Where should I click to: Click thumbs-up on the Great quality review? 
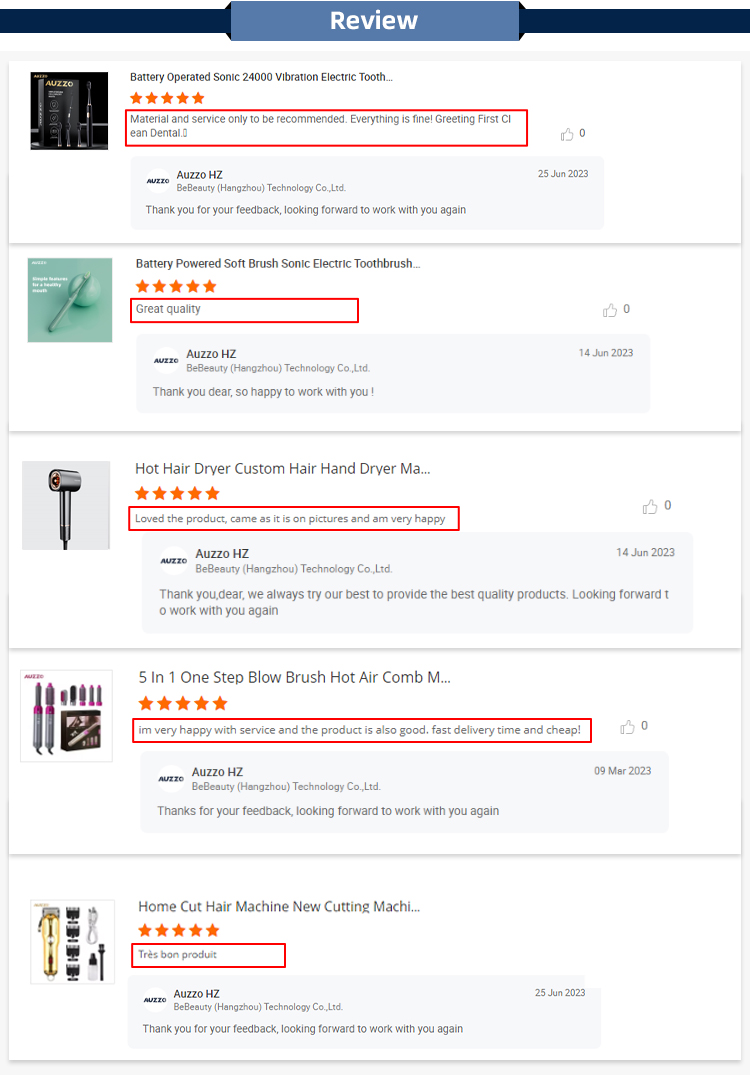pos(610,310)
